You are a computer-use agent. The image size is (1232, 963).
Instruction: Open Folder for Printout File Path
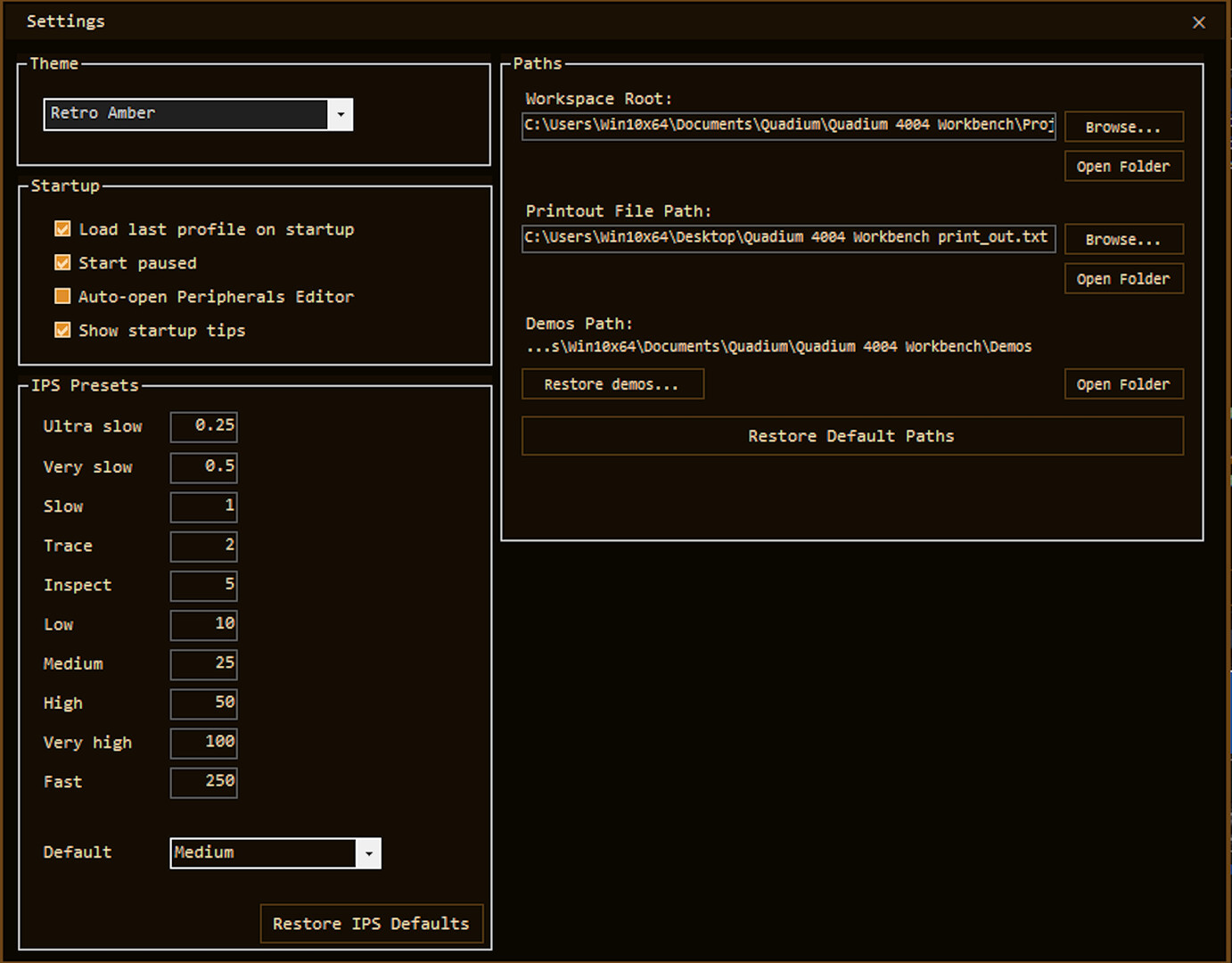[x=1123, y=279]
